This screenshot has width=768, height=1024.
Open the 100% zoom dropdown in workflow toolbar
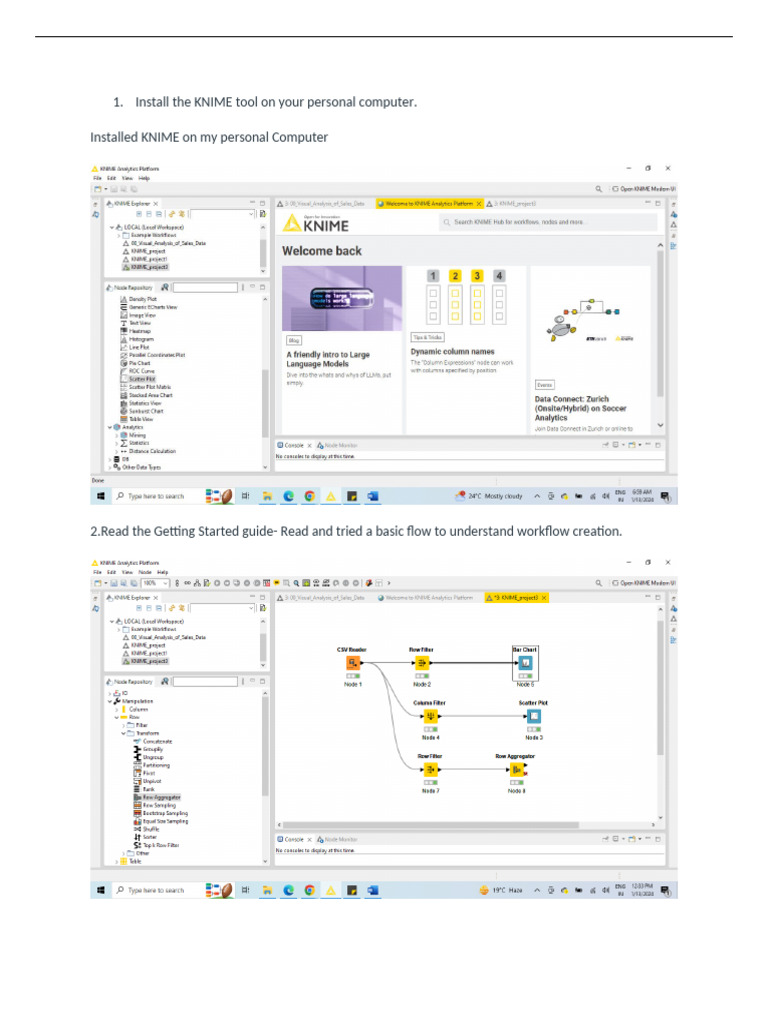click(x=166, y=583)
